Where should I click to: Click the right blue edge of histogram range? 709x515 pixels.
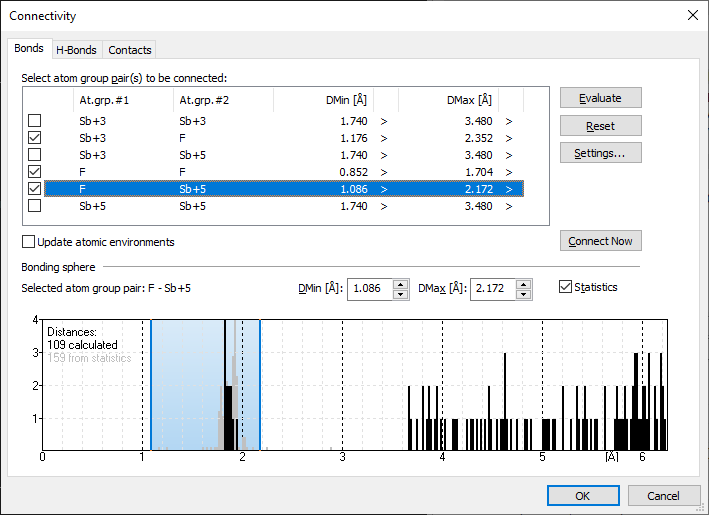tap(260, 385)
